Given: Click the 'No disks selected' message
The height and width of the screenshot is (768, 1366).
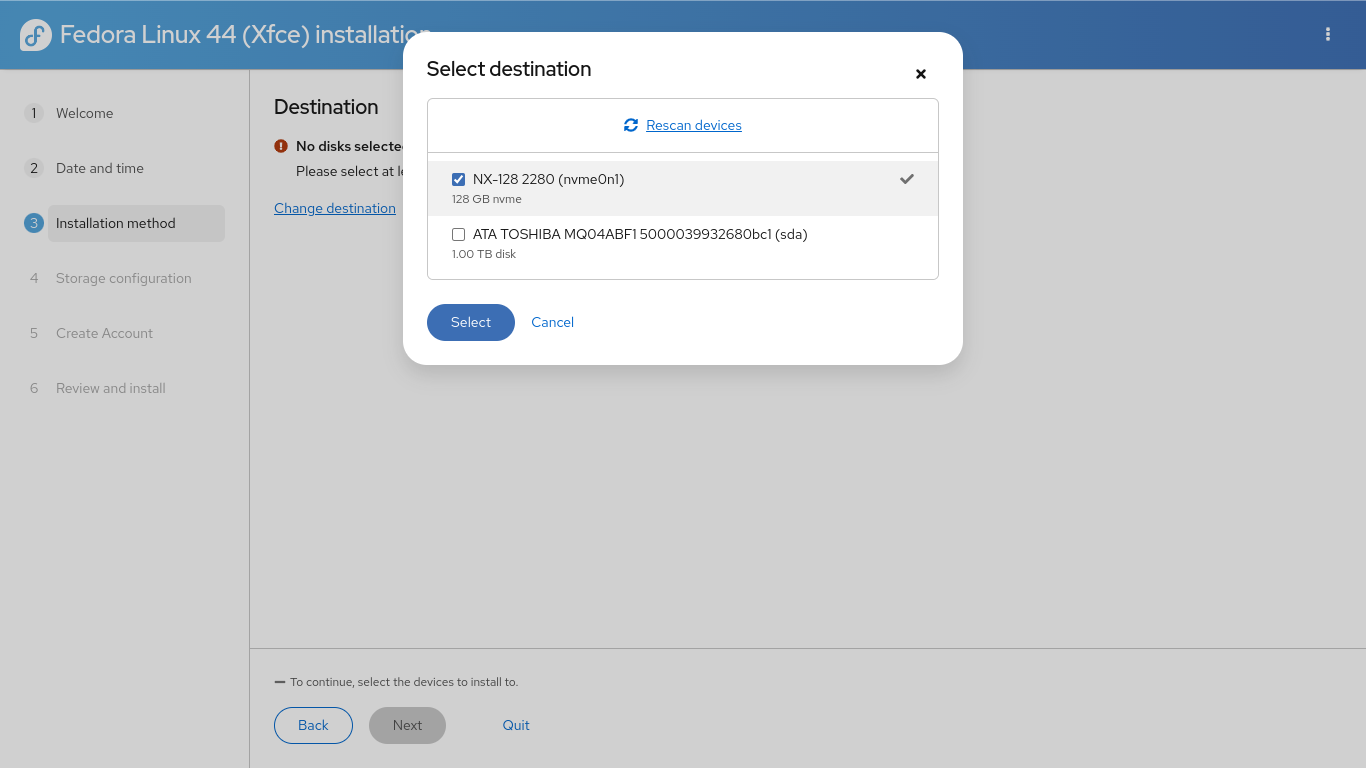Looking at the screenshot, I should pos(349,146).
